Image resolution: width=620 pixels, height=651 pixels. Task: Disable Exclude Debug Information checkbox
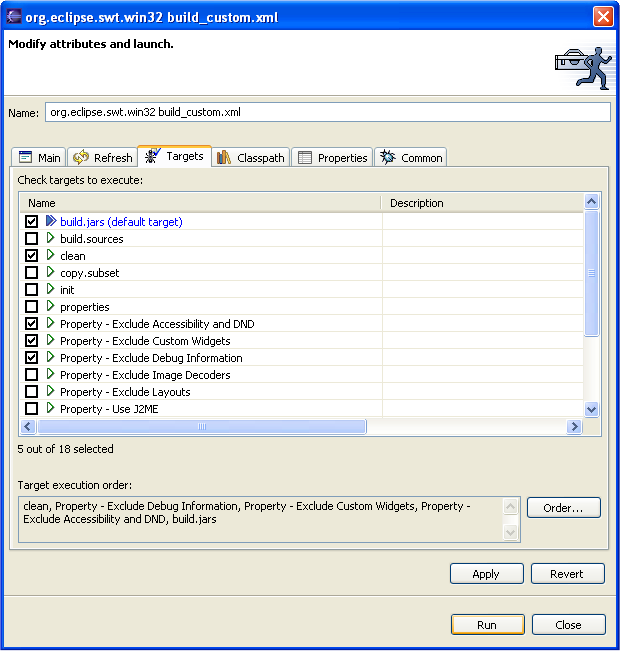[31, 358]
